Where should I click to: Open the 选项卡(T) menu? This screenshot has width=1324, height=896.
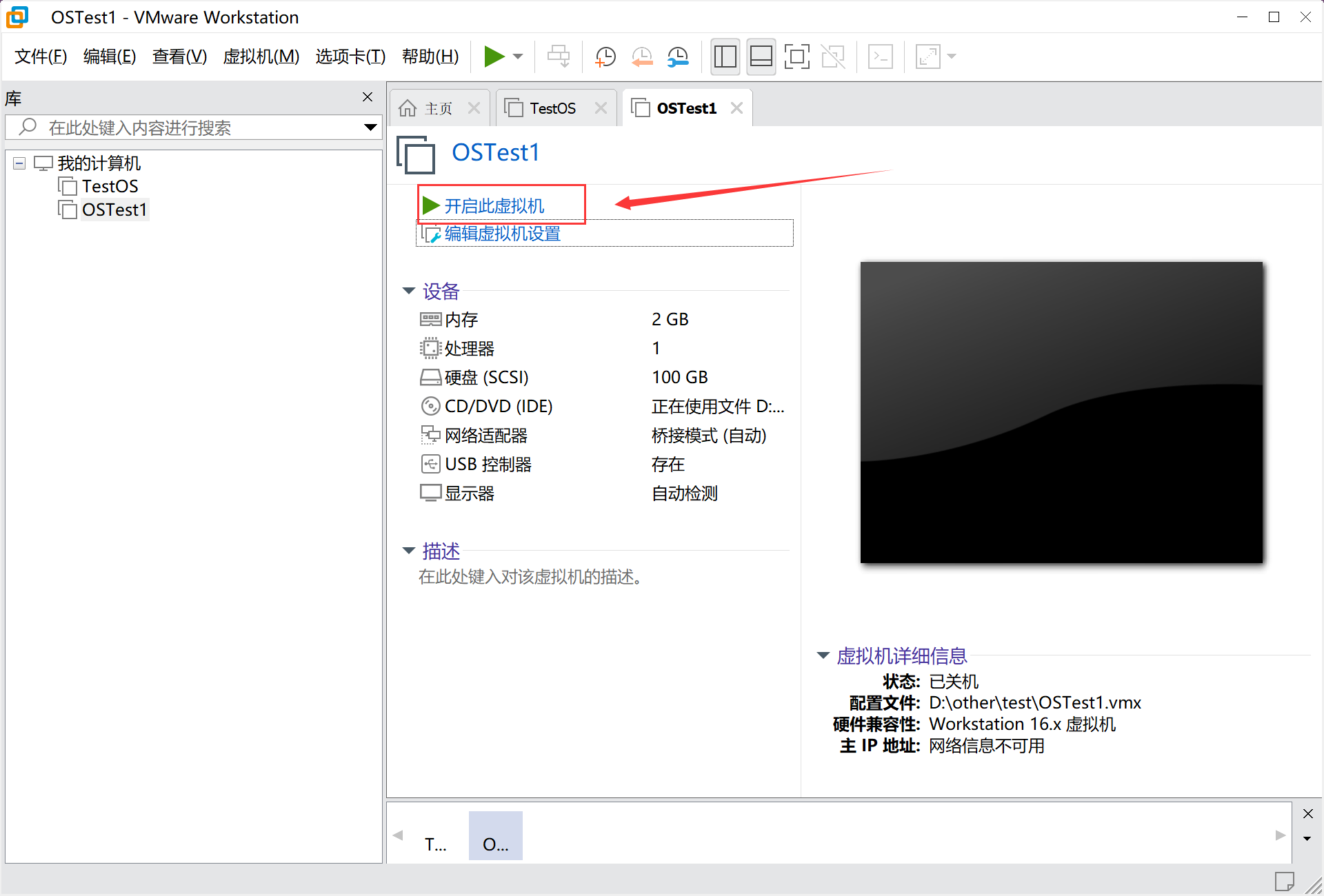[x=350, y=57]
